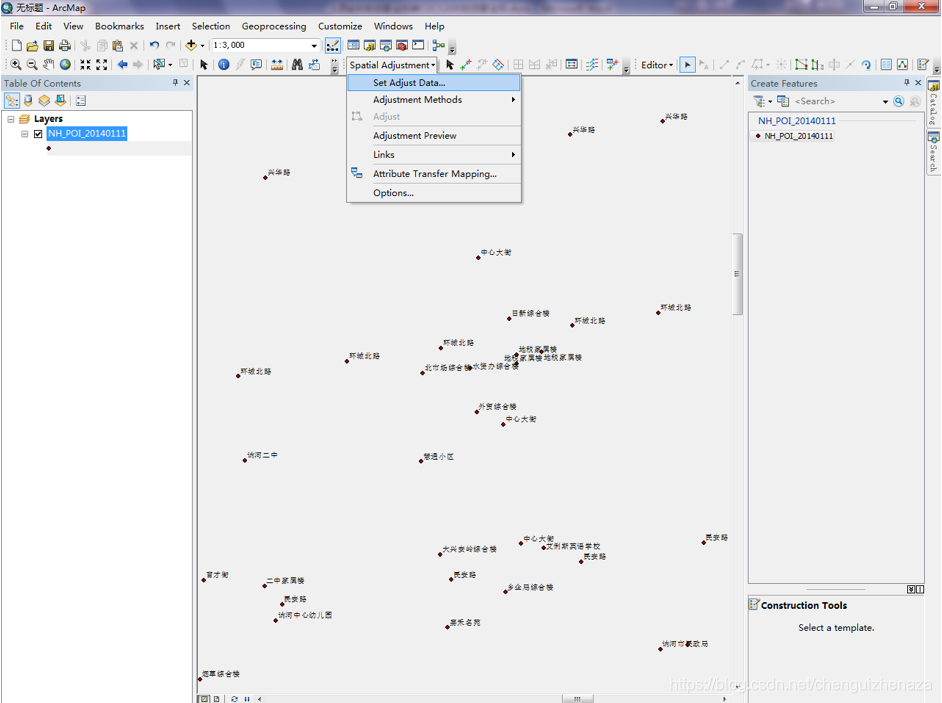This screenshot has width=942, height=703.
Task: Toggle List By Drawing Order view
Action: pos(12,100)
